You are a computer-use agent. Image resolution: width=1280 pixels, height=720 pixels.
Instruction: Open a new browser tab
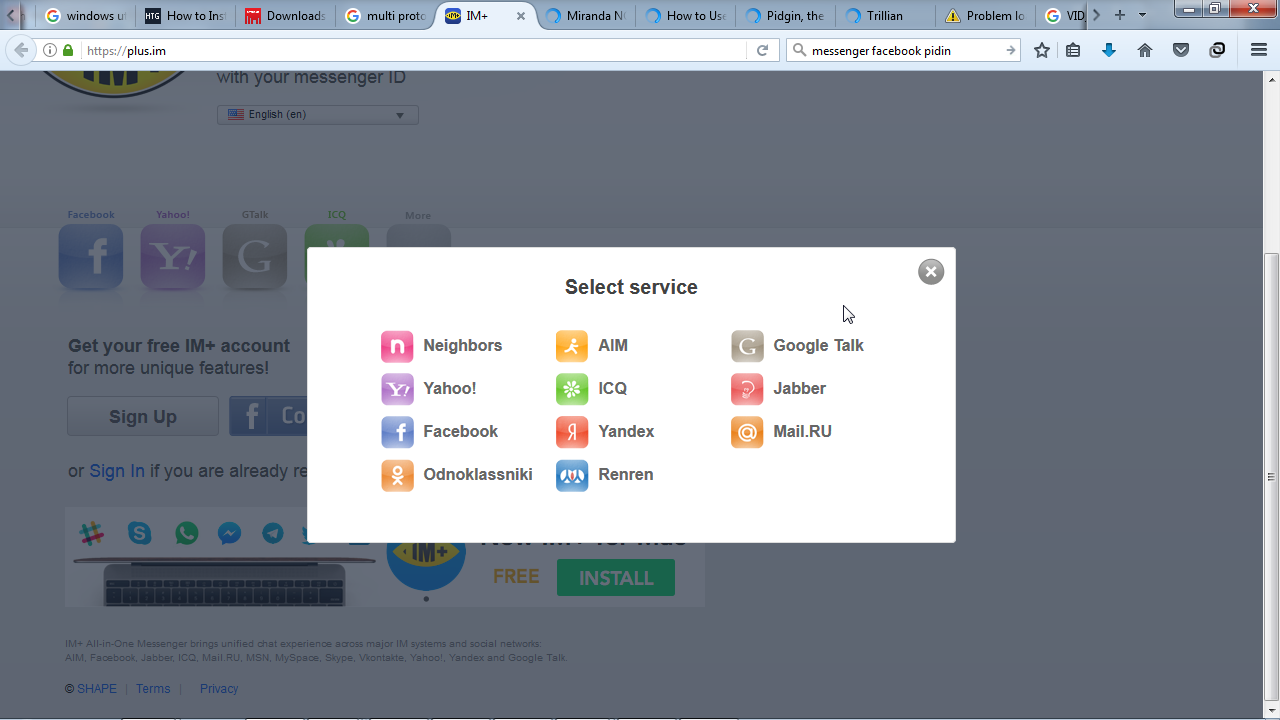pyautogui.click(x=1120, y=15)
